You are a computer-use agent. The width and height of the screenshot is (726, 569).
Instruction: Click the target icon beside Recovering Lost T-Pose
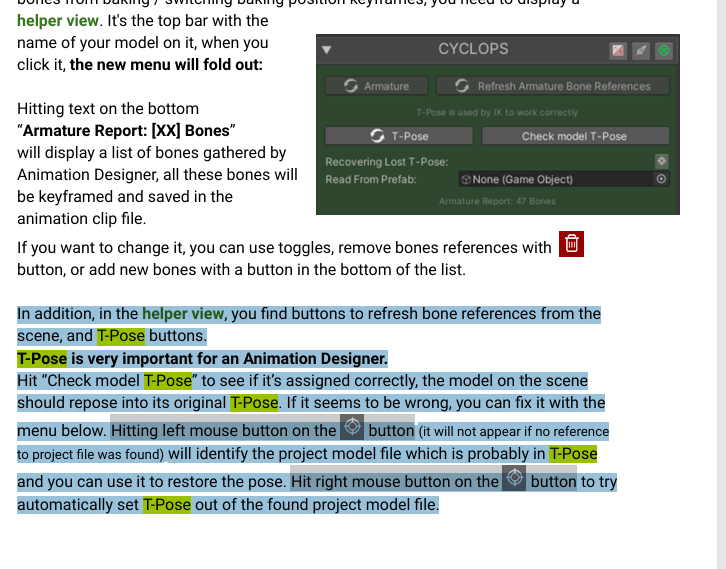point(662,161)
